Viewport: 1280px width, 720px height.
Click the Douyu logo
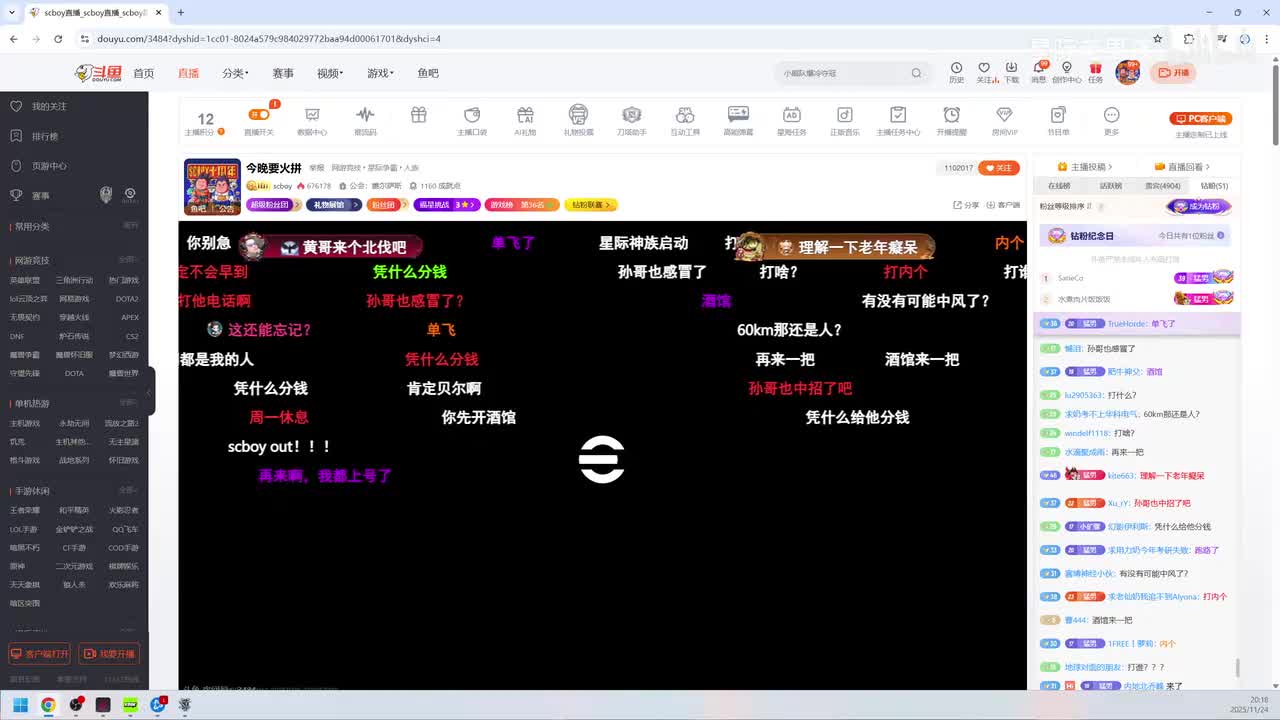[x=98, y=73]
